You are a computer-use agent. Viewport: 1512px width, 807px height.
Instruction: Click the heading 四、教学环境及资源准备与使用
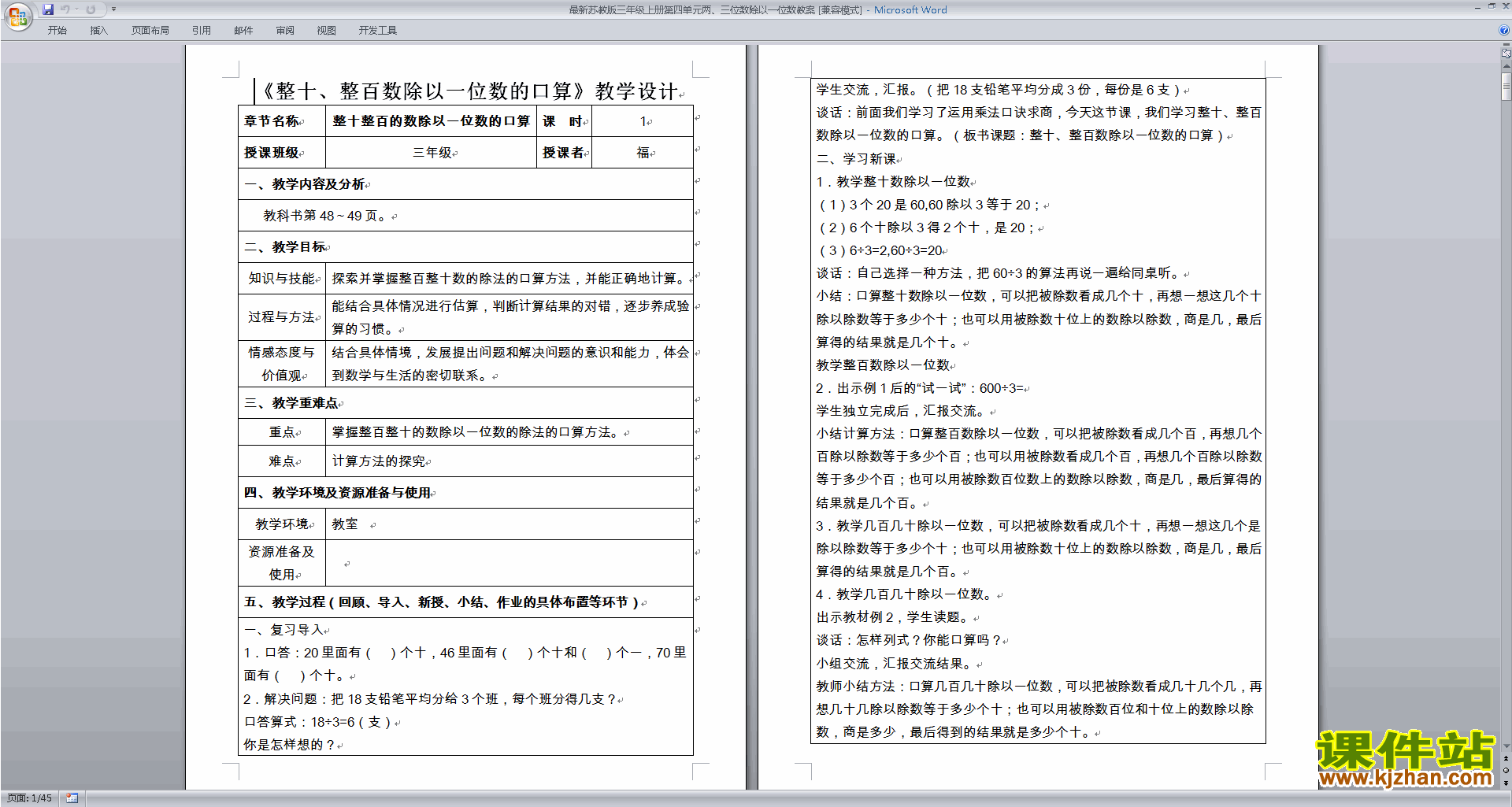pyautogui.click(x=339, y=493)
